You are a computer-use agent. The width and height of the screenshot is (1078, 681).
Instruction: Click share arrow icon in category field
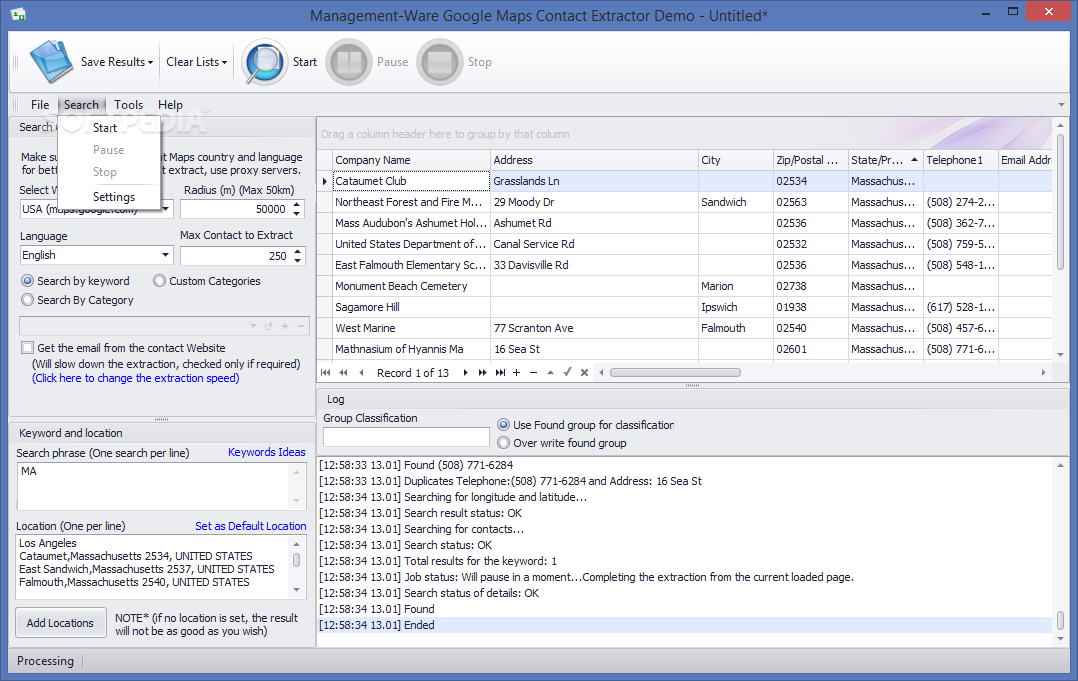point(269,326)
